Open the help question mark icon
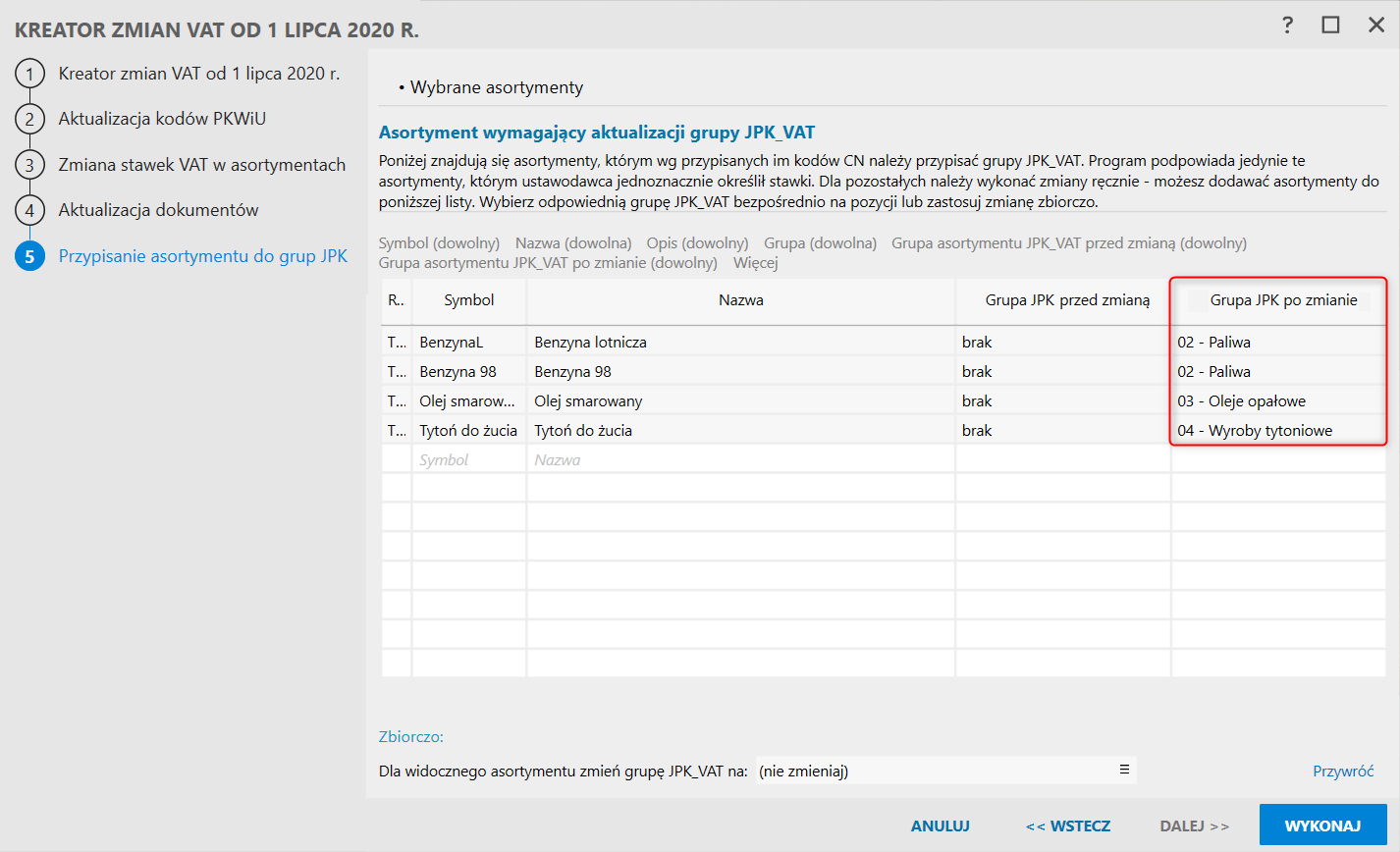Image resolution: width=1400 pixels, height=852 pixels. pyautogui.click(x=1287, y=26)
